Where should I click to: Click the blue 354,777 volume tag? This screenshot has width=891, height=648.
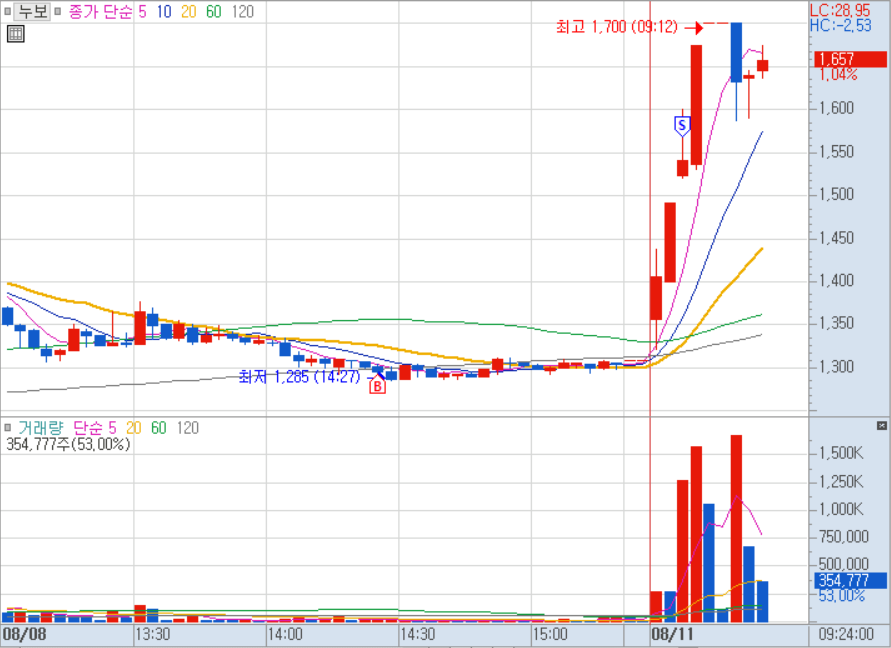pos(850,580)
